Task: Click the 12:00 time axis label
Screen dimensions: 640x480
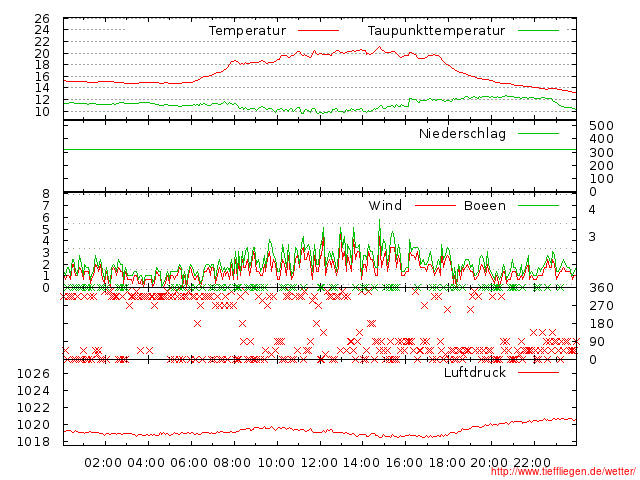Action: pos(319,463)
